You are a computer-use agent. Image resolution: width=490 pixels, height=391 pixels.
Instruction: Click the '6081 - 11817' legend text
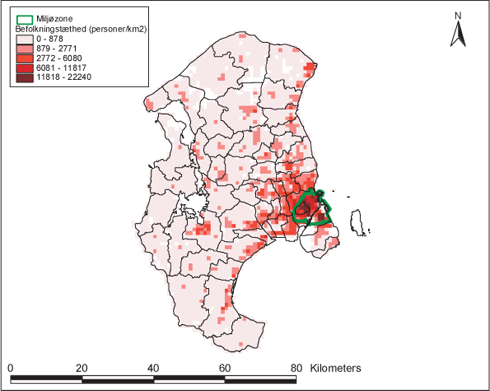(x=61, y=68)
